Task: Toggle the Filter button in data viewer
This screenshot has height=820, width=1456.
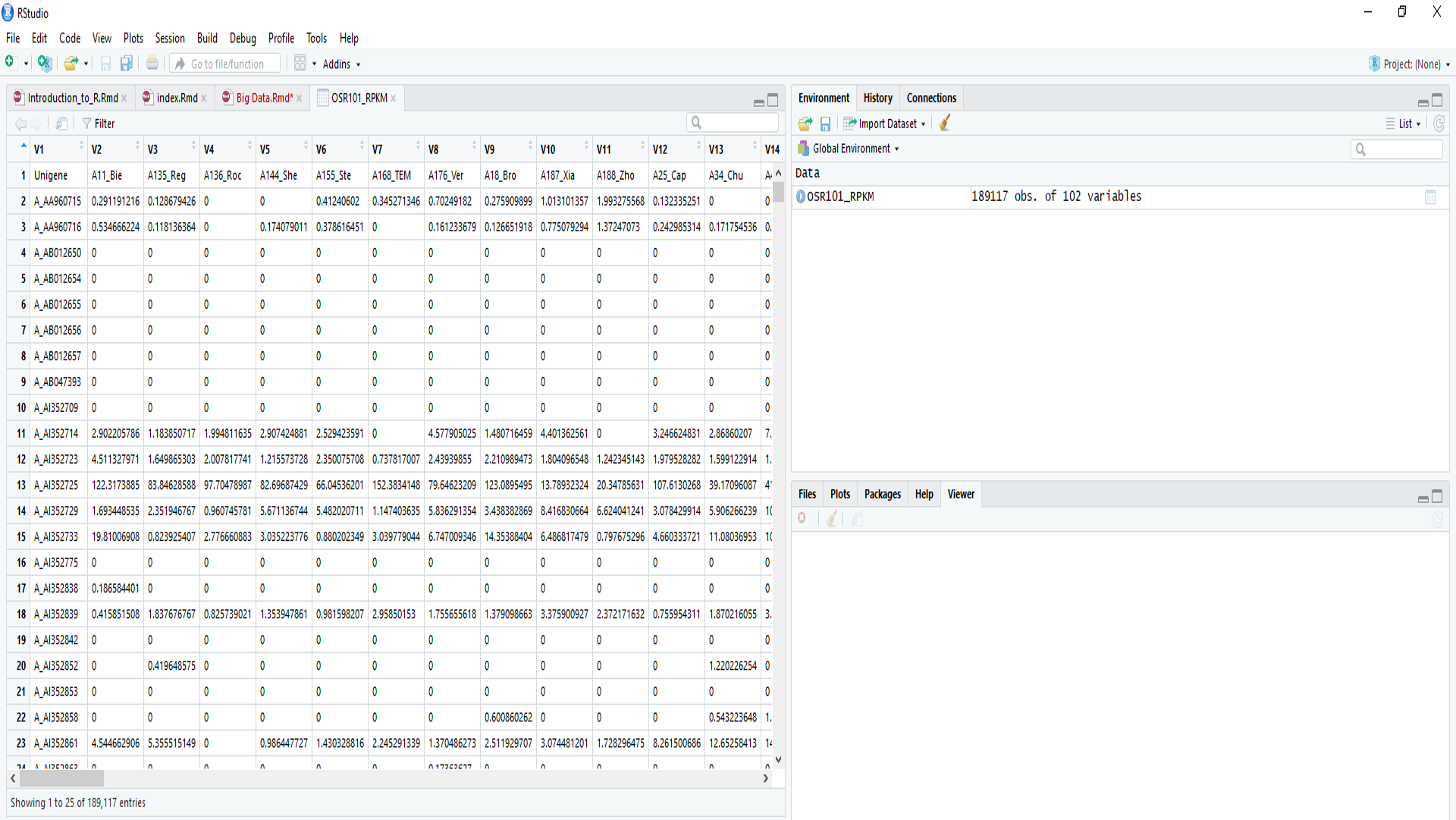Action: click(x=99, y=124)
